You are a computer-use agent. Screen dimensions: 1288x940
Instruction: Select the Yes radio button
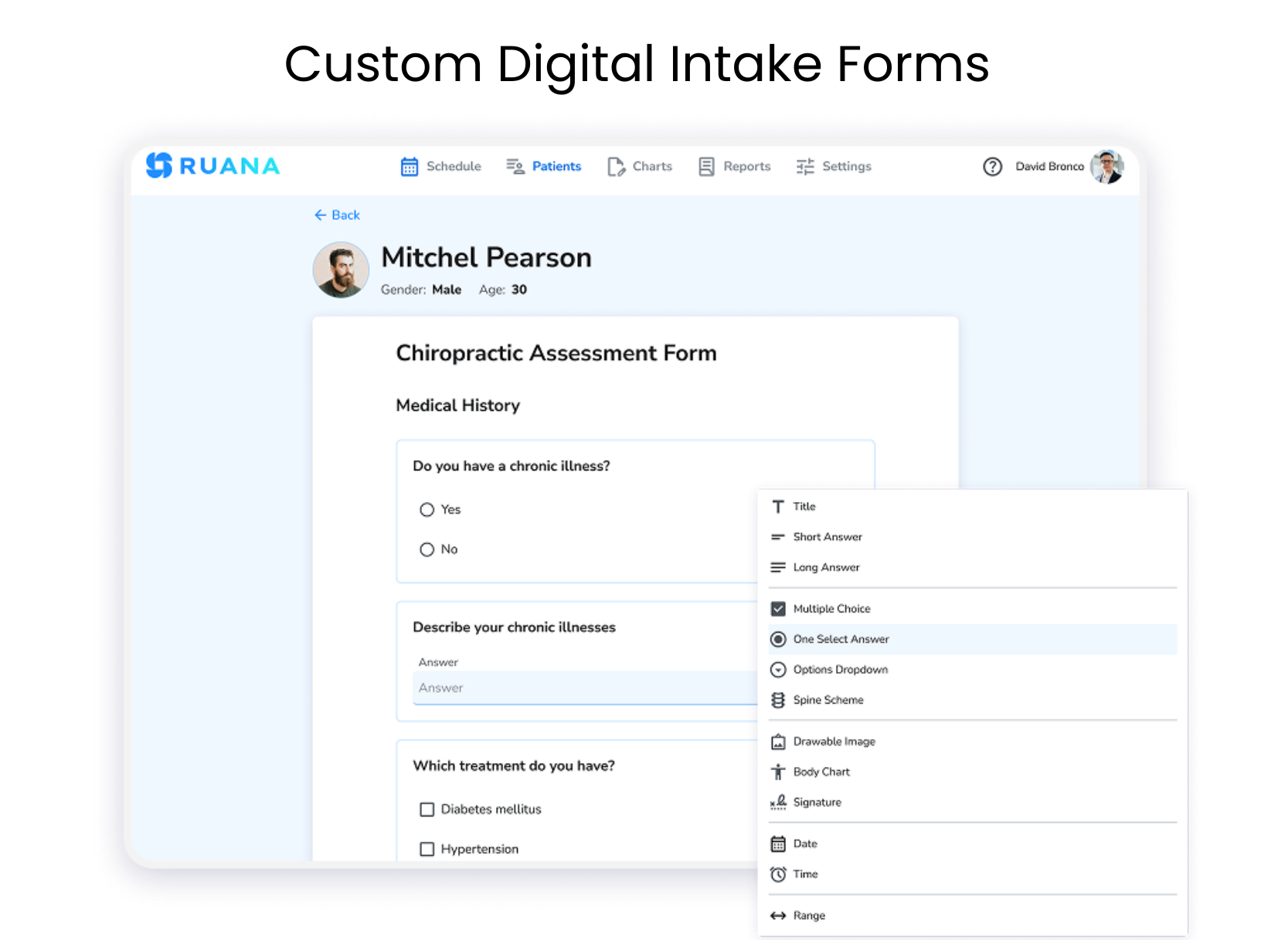coord(427,510)
